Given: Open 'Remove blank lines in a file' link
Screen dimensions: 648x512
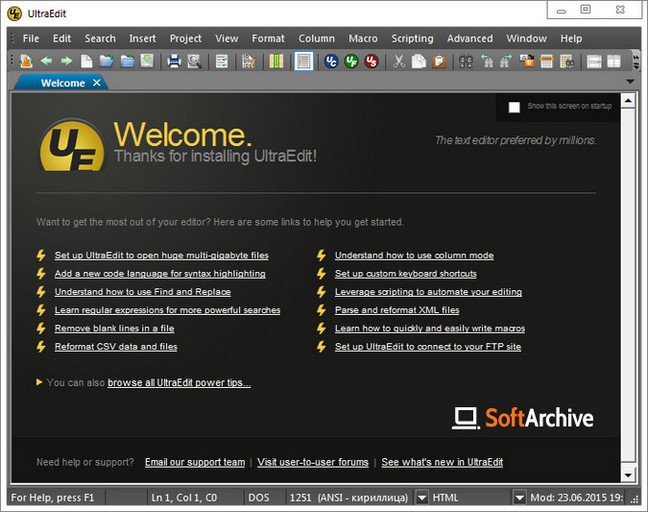Looking at the screenshot, I should click(x=114, y=328).
